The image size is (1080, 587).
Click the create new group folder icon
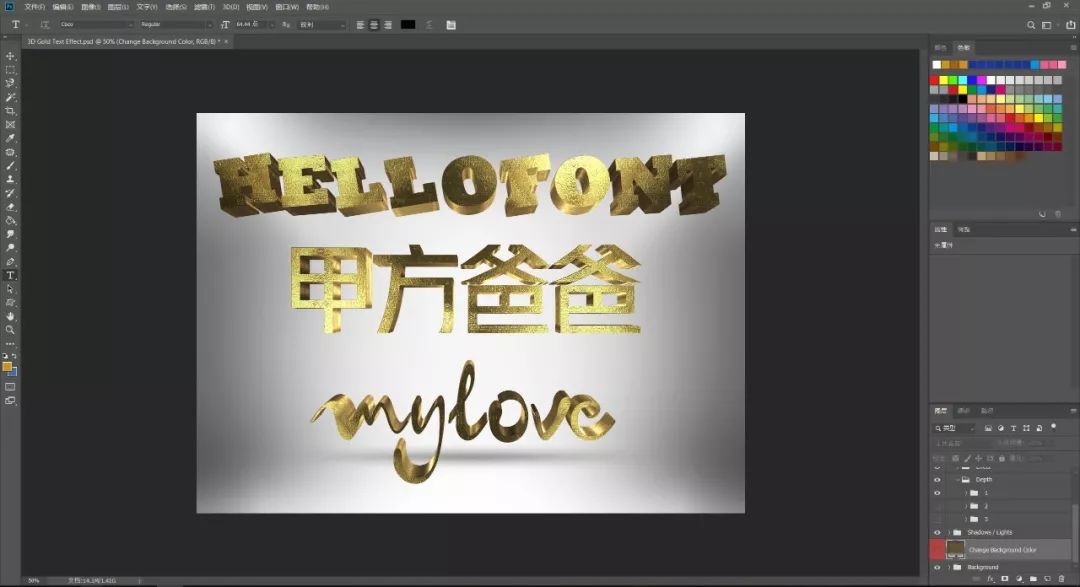[x=1033, y=578]
